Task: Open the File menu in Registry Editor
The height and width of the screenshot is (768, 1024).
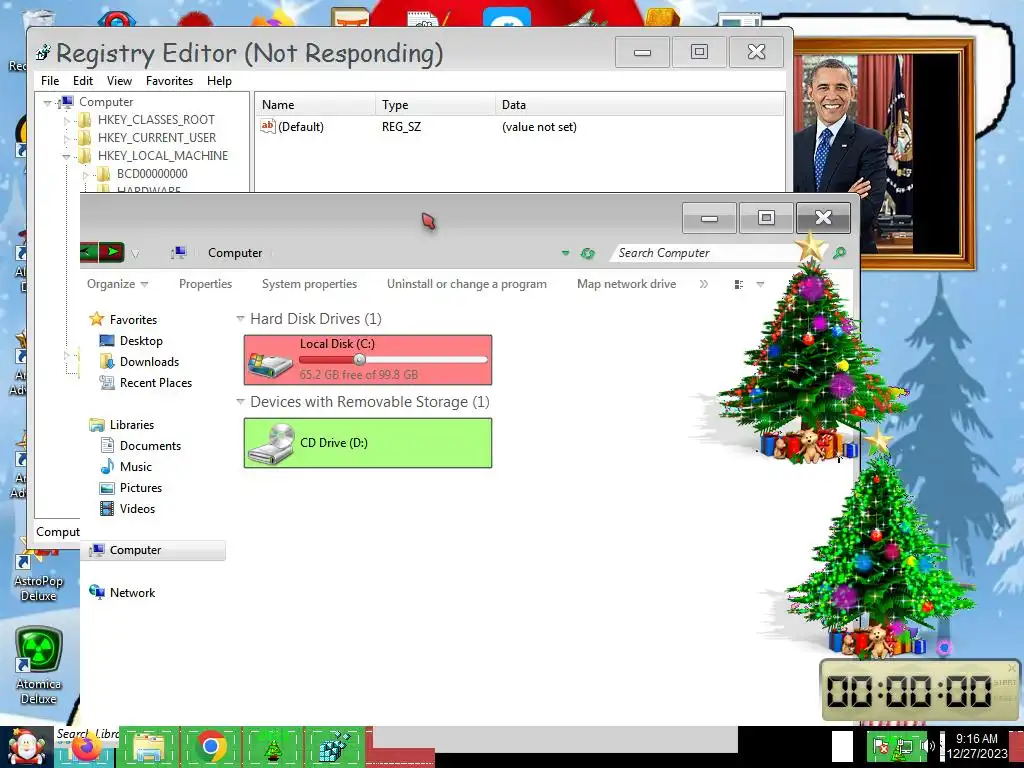Action: pyautogui.click(x=50, y=81)
